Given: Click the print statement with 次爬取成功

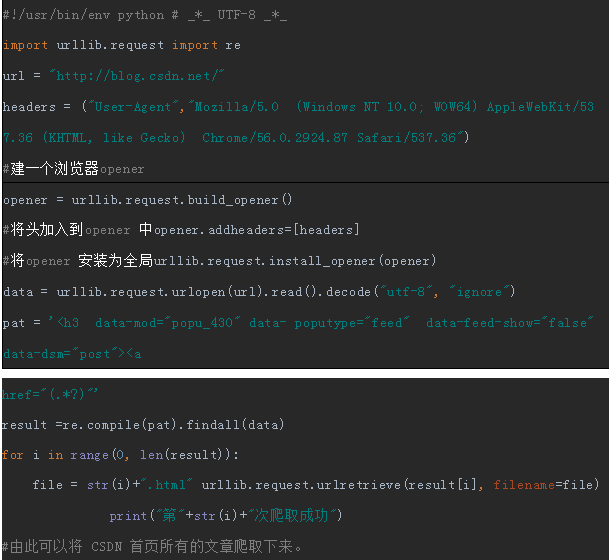Looking at the screenshot, I should [226, 515].
